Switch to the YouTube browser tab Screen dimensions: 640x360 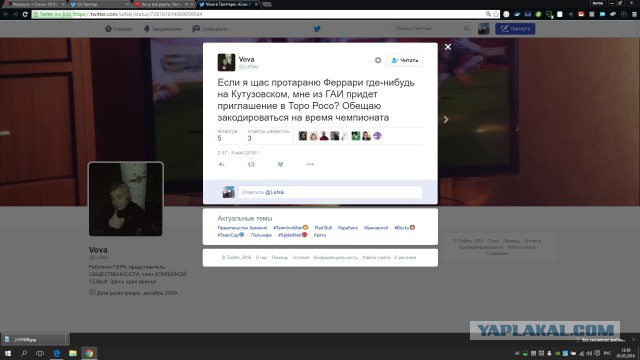click(x=163, y=4)
